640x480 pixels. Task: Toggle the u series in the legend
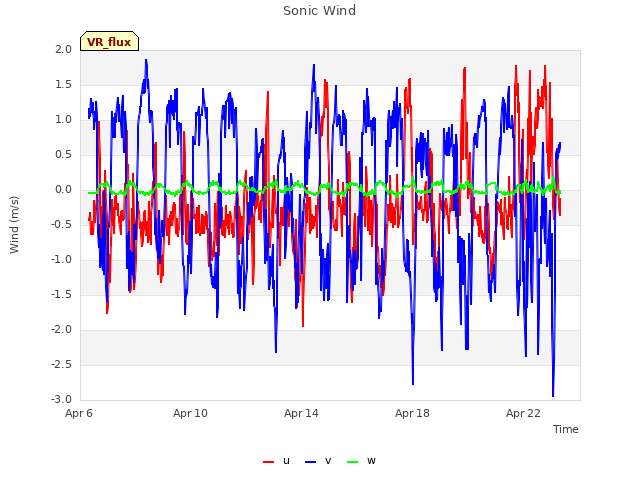coord(277,461)
